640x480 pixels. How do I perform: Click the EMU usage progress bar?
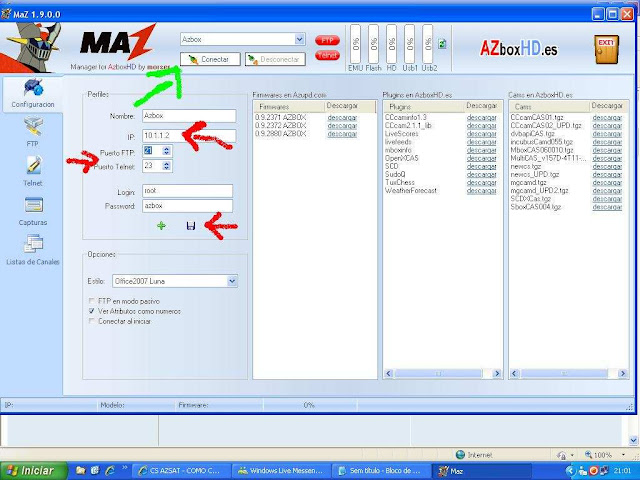(356, 44)
